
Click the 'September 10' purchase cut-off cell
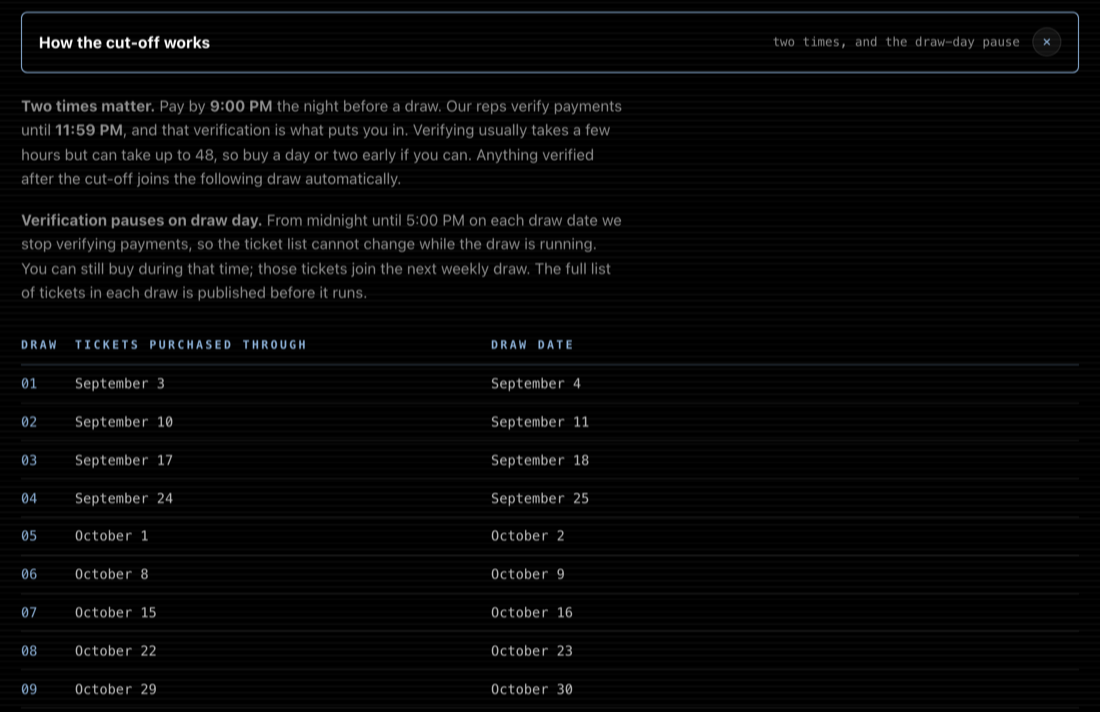pos(124,422)
